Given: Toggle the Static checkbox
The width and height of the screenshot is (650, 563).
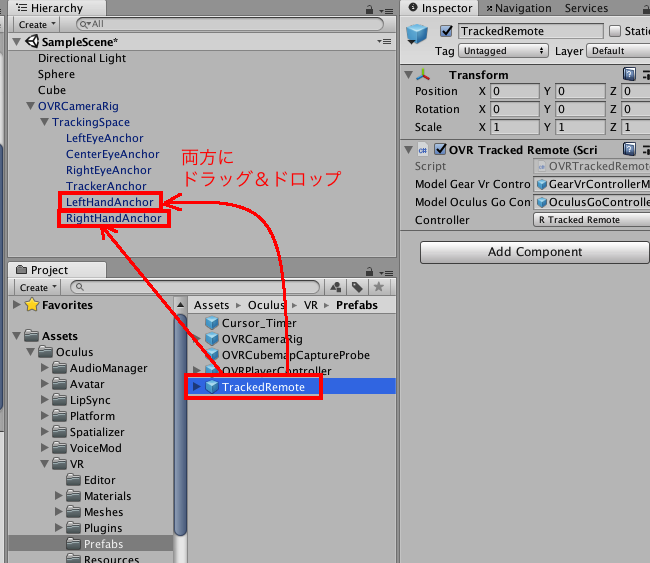Looking at the screenshot, I should (x=615, y=31).
